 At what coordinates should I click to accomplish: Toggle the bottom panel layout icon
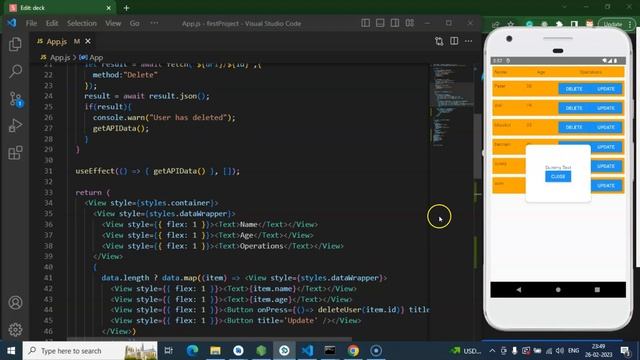point(380,23)
